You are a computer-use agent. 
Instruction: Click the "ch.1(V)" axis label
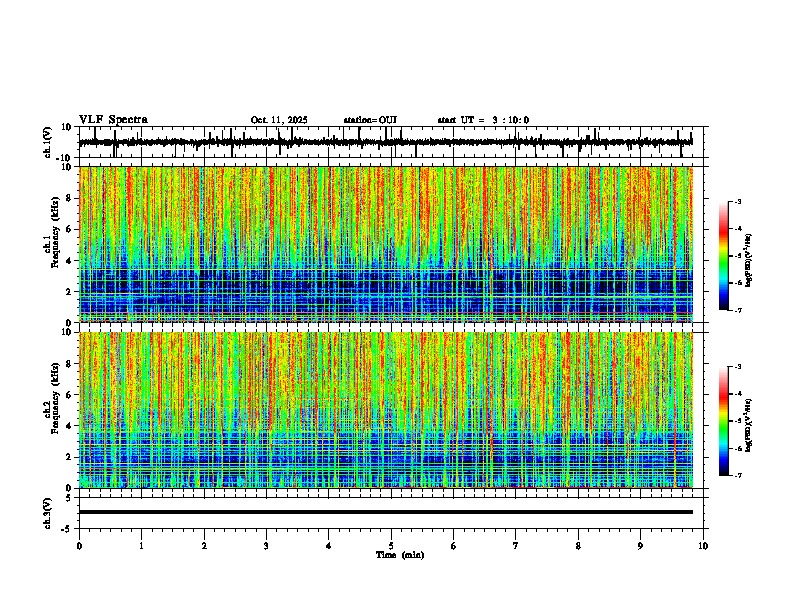[49, 142]
